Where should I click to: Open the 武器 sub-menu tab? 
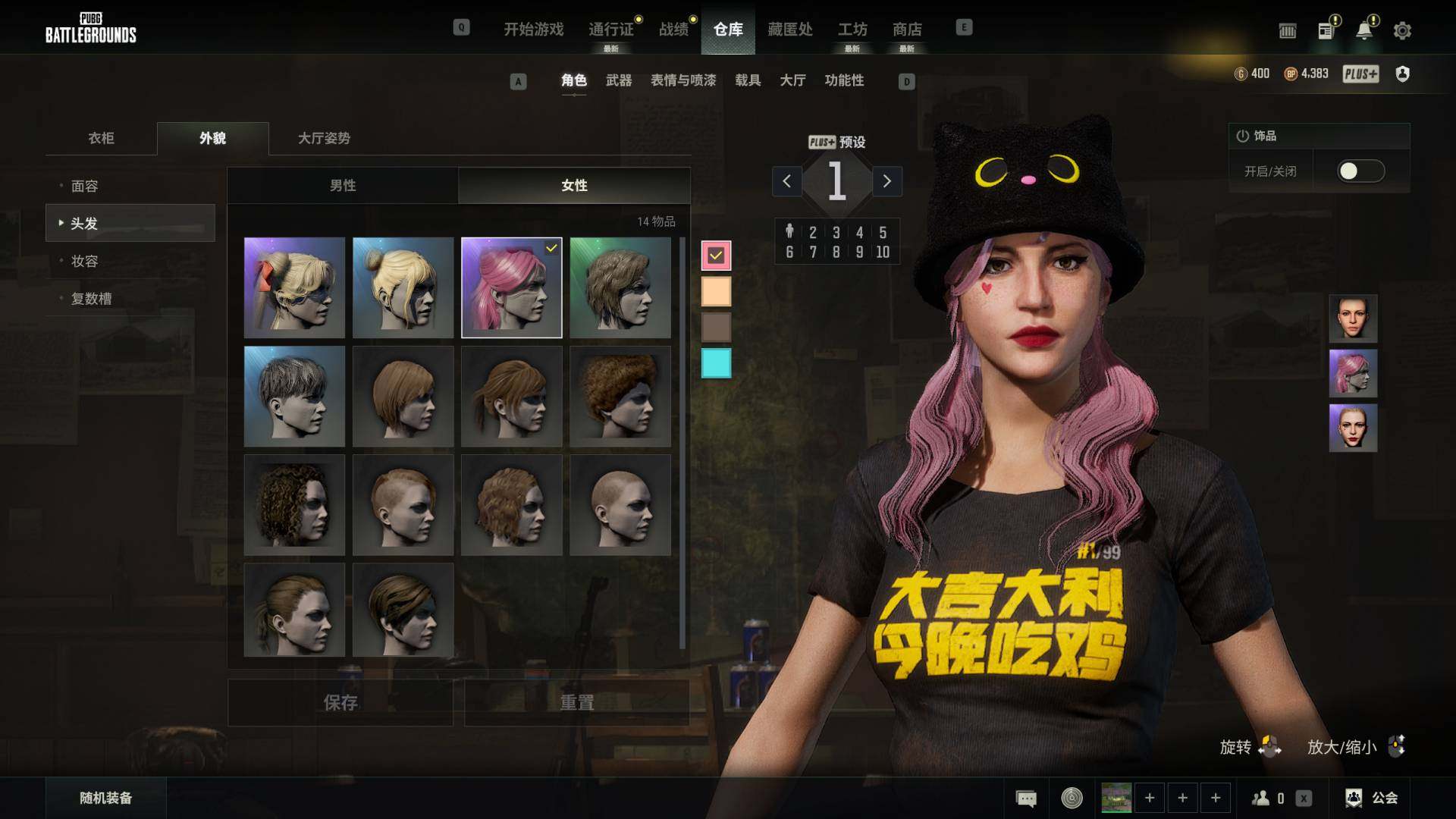tap(619, 80)
